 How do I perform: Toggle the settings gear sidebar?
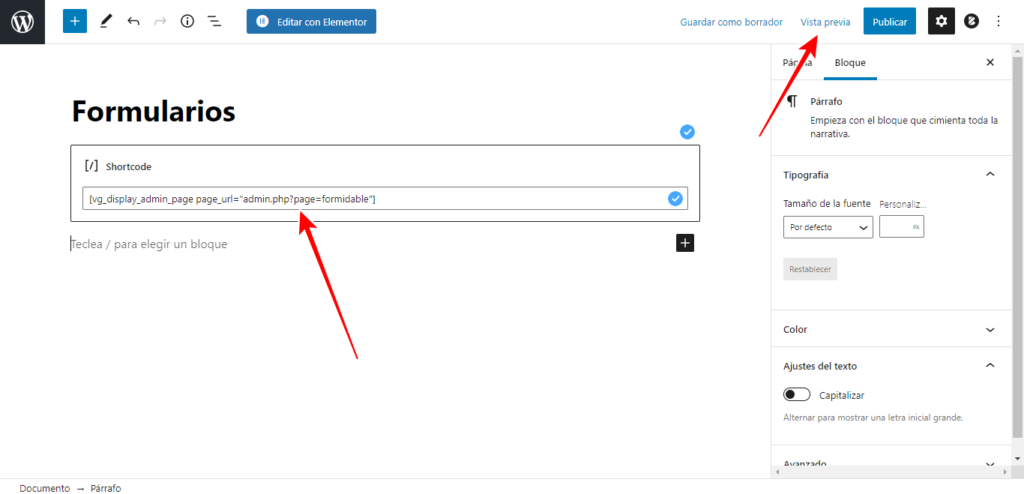pos(941,21)
